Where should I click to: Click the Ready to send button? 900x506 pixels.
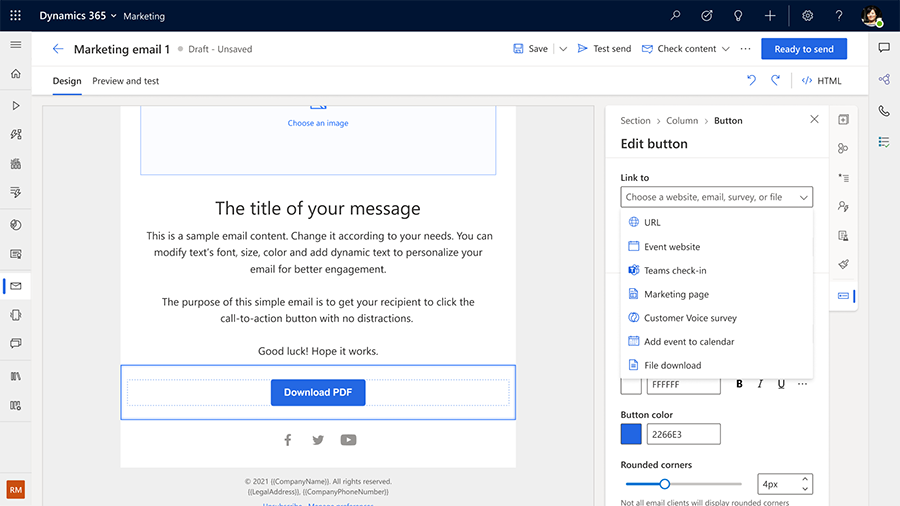[803, 49]
